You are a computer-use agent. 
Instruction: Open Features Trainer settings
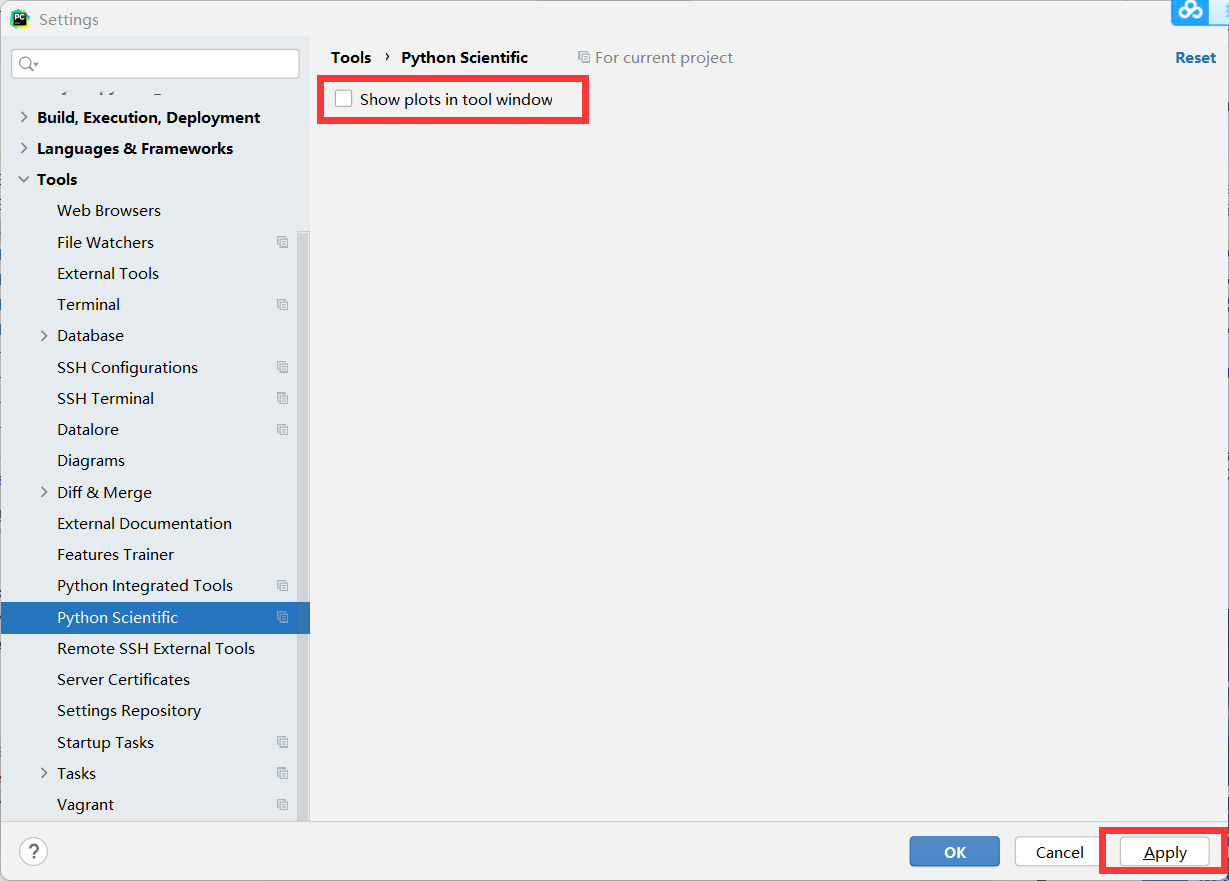coord(115,555)
